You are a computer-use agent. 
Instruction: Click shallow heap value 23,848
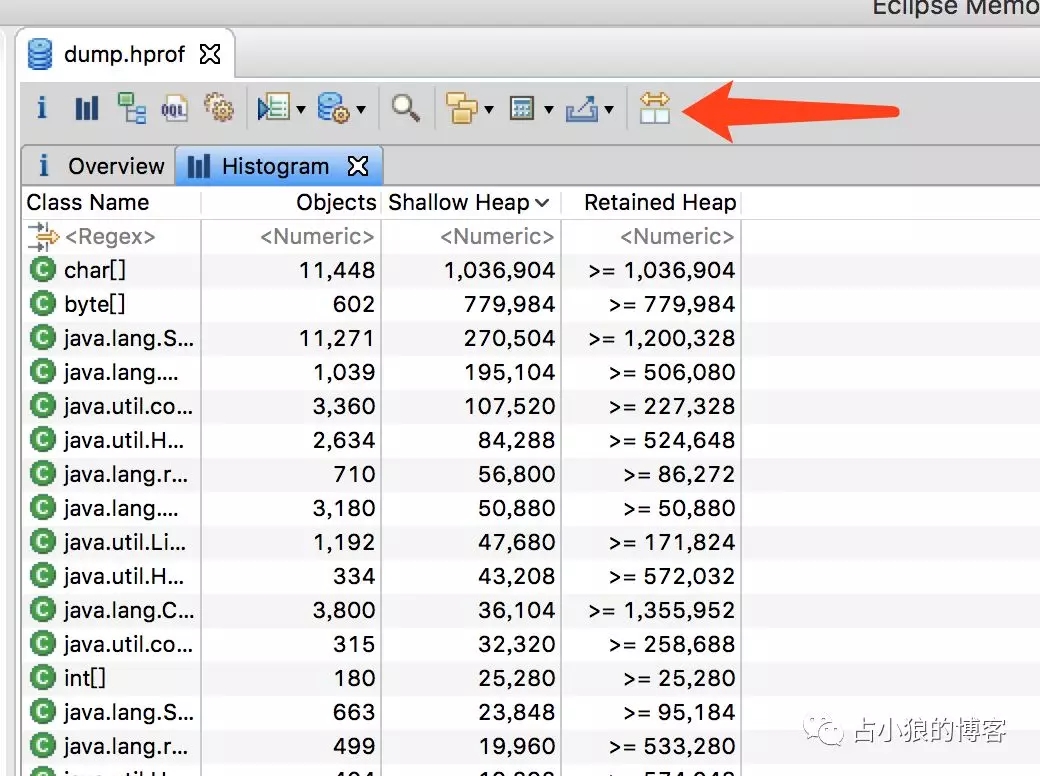[x=517, y=712]
